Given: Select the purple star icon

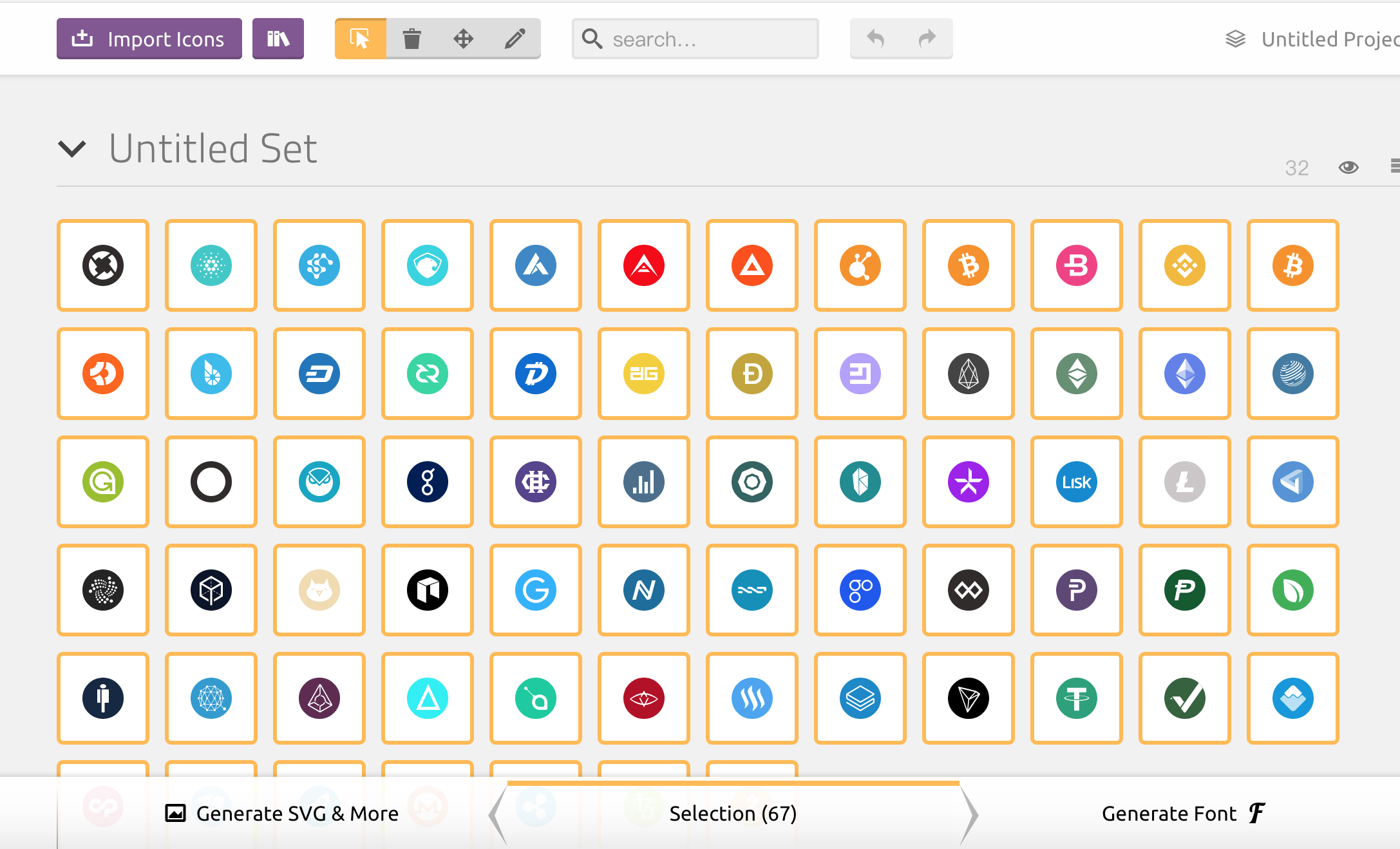Looking at the screenshot, I should pyautogui.click(x=969, y=482).
